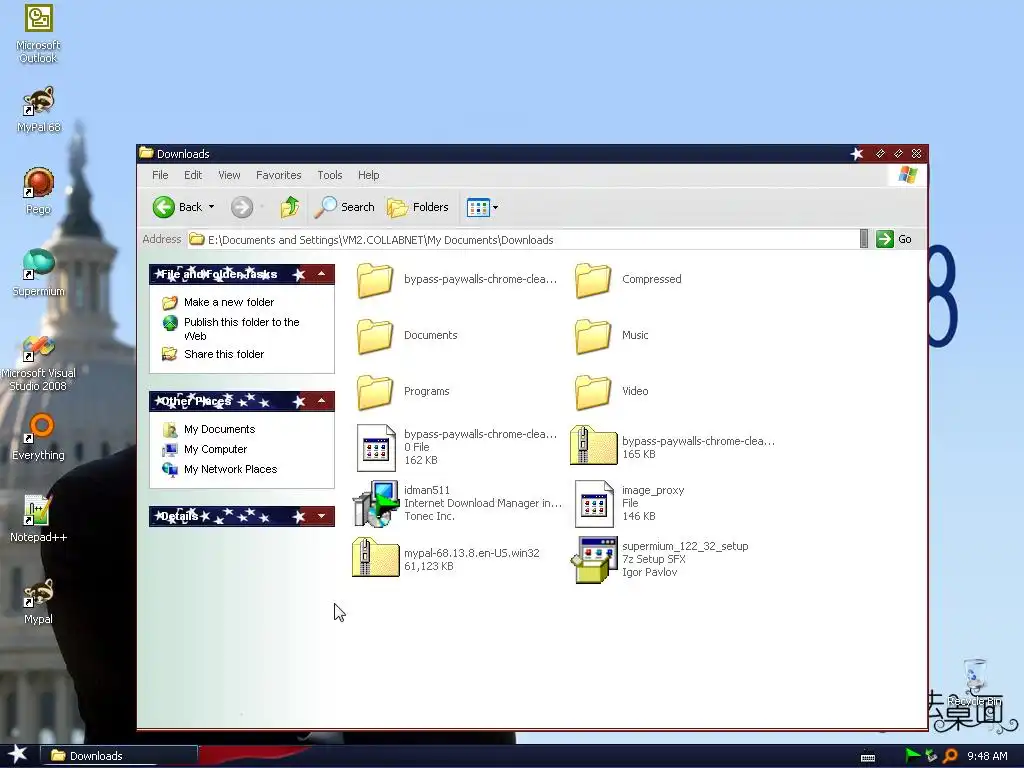Select the 165 KB bypass-paywalls zip archive
The image size is (1024, 768).
click(673, 447)
